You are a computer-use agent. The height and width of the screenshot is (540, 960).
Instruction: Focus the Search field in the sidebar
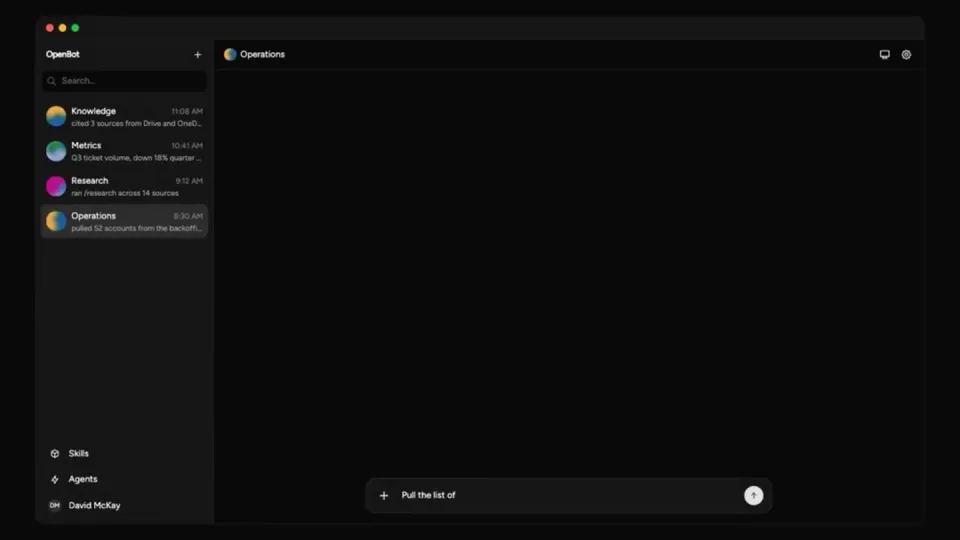click(x=124, y=81)
